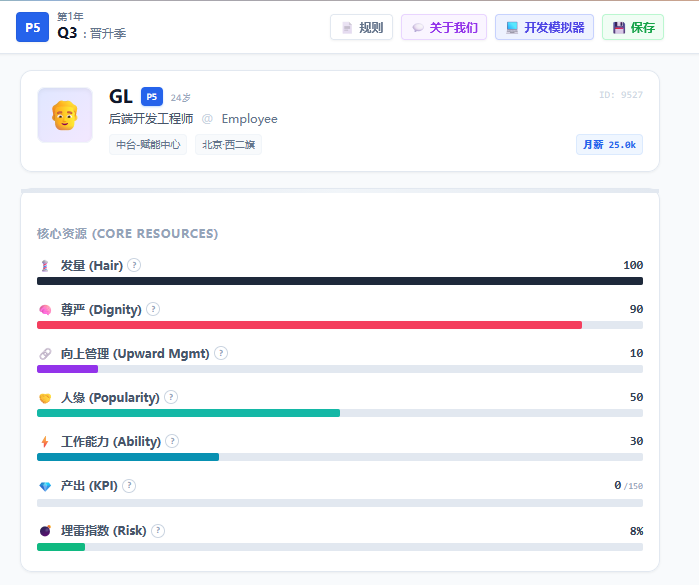Open the 埋雷指数 (Risk) help icon
Screen dimensions: 699x585
(x=158, y=531)
